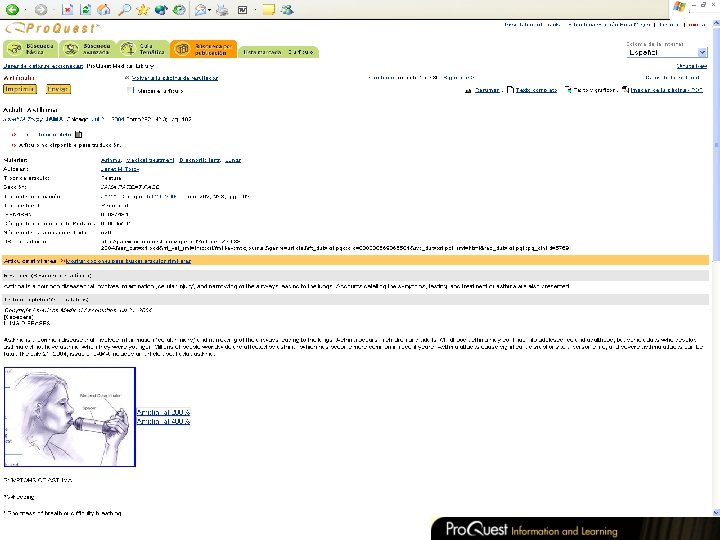
Task: Click the Imprimir button
Action: tap(20, 89)
